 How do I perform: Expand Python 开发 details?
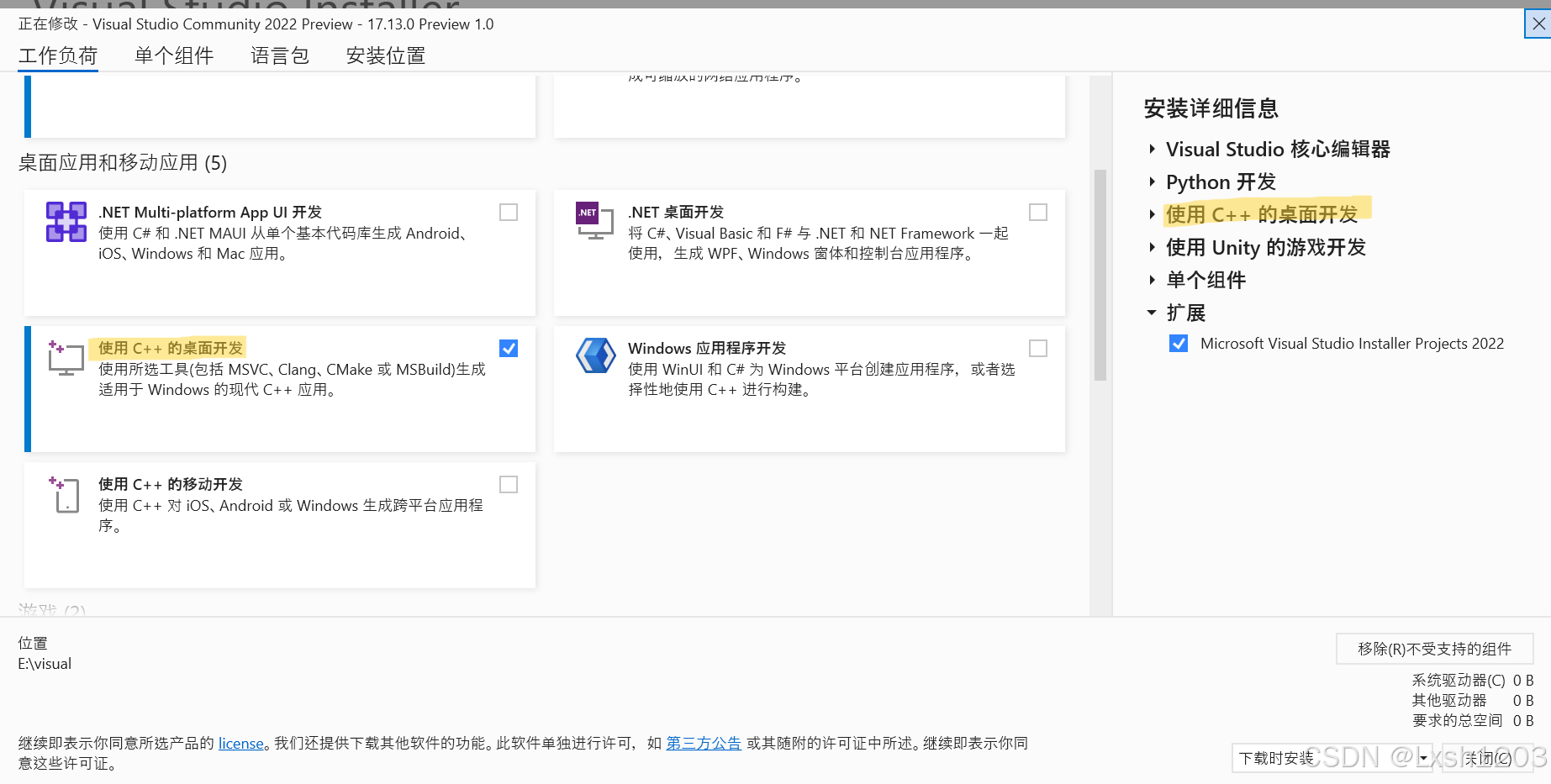tap(1152, 182)
